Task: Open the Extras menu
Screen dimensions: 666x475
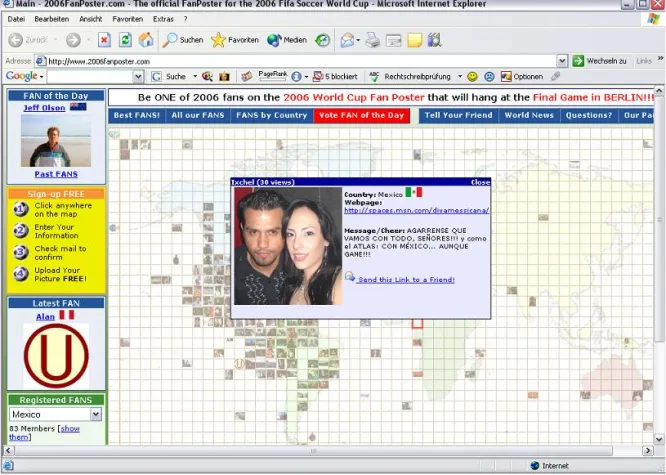Action: pyautogui.click(x=163, y=19)
